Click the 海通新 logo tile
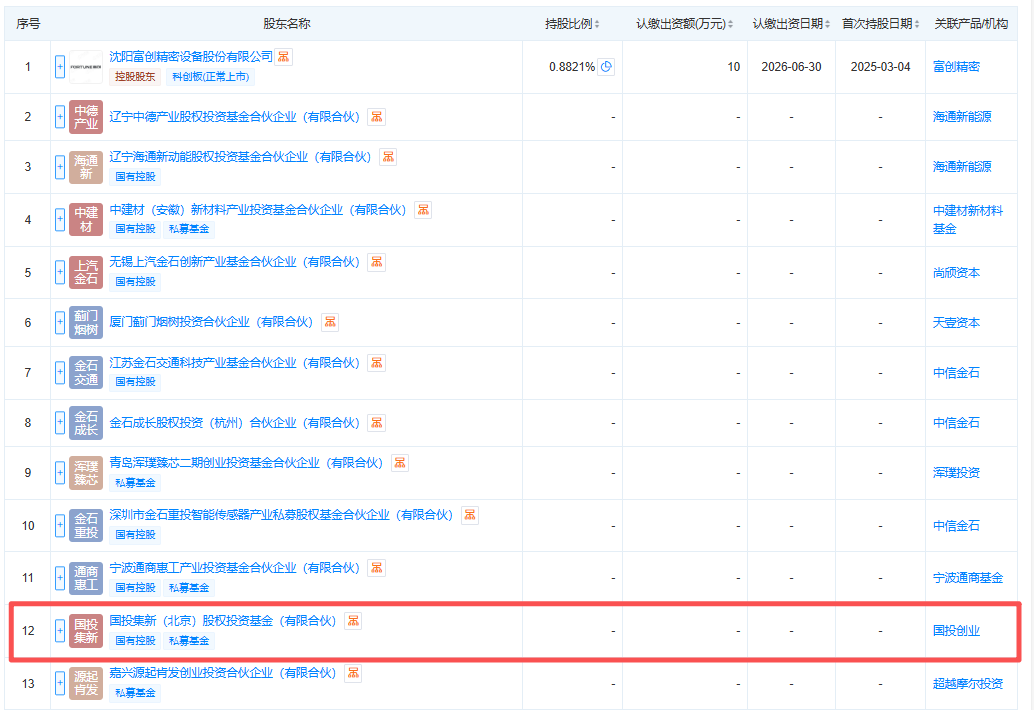1034x710 pixels. (x=86, y=167)
